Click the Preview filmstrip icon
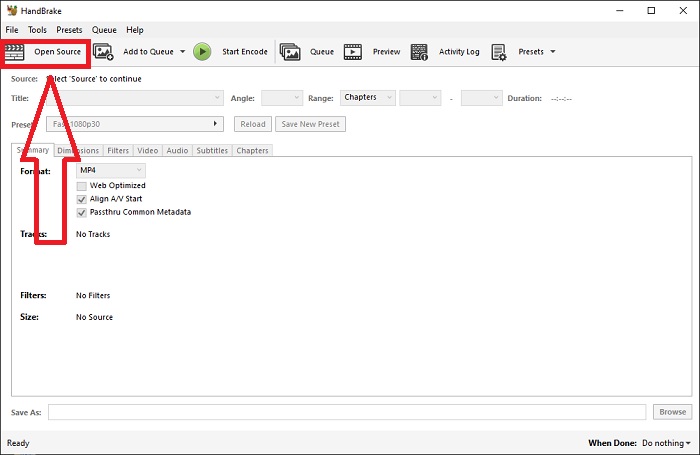This screenshot has height=455, width=700. [354, 52]
